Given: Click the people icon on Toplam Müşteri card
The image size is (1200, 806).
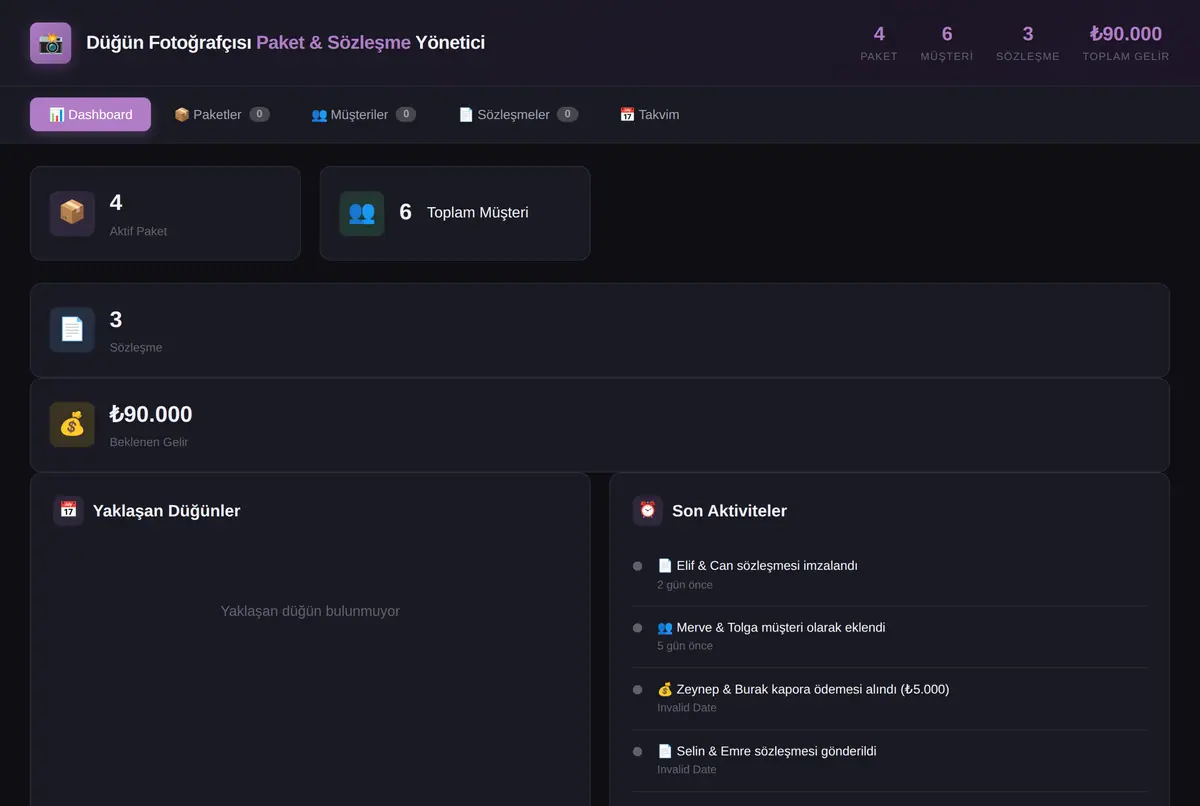Looking at the screenshot, I should click(362, 213).
